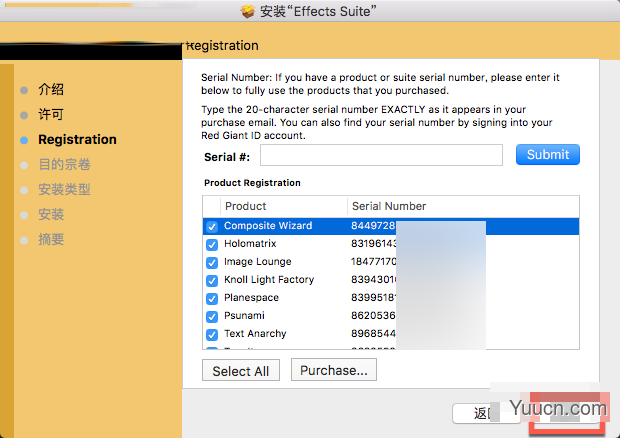This screenshot has width=620, height=438.
Task: Toggle the Text Anarchy checkbox
Action: [x=212, y=334]
